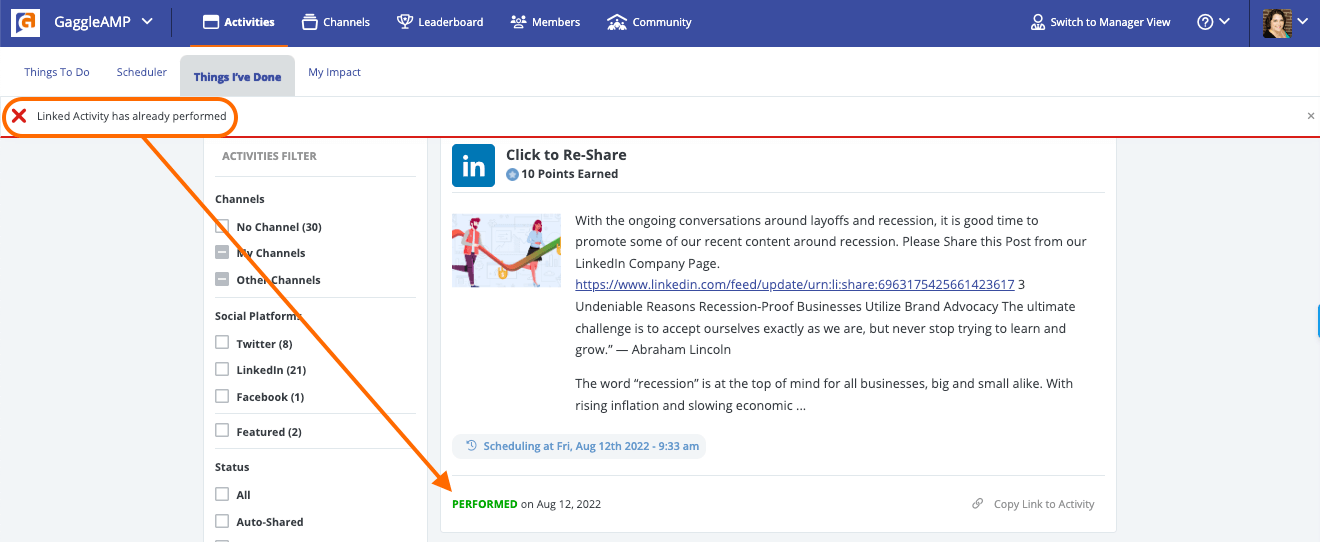Click the Status filter section label
Image resolution: width=1320 pixels, height=542 pixels.
point(232,467)
